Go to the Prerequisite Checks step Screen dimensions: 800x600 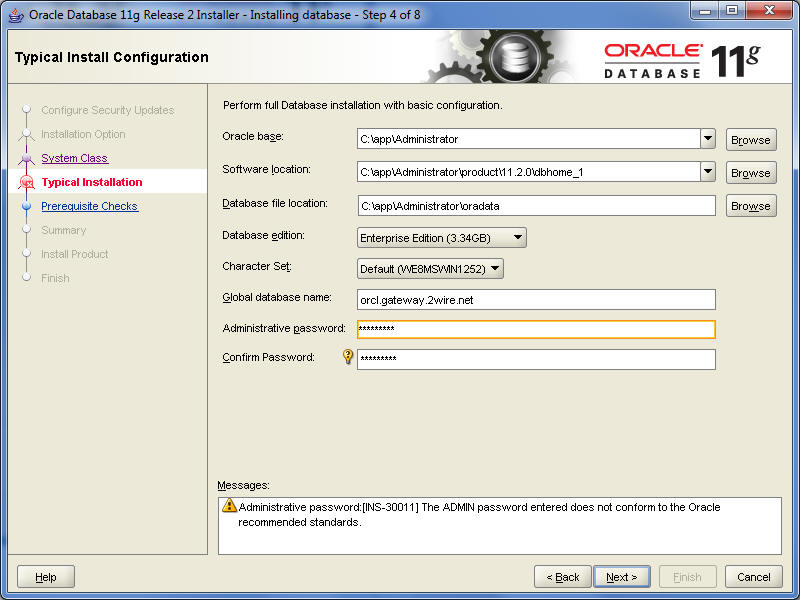[89, 206]
